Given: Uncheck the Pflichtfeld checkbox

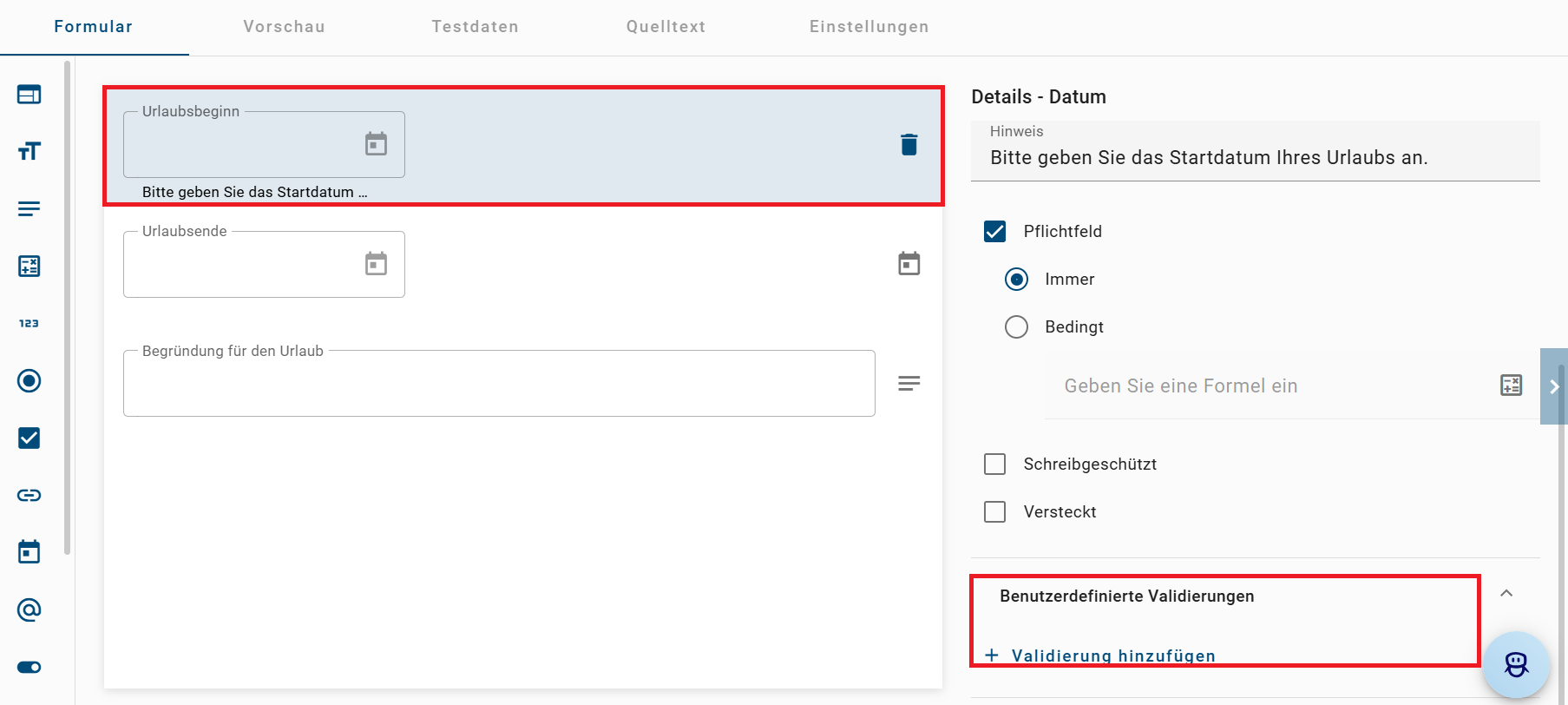Looking at the screenshot, I should pos(994,231).
